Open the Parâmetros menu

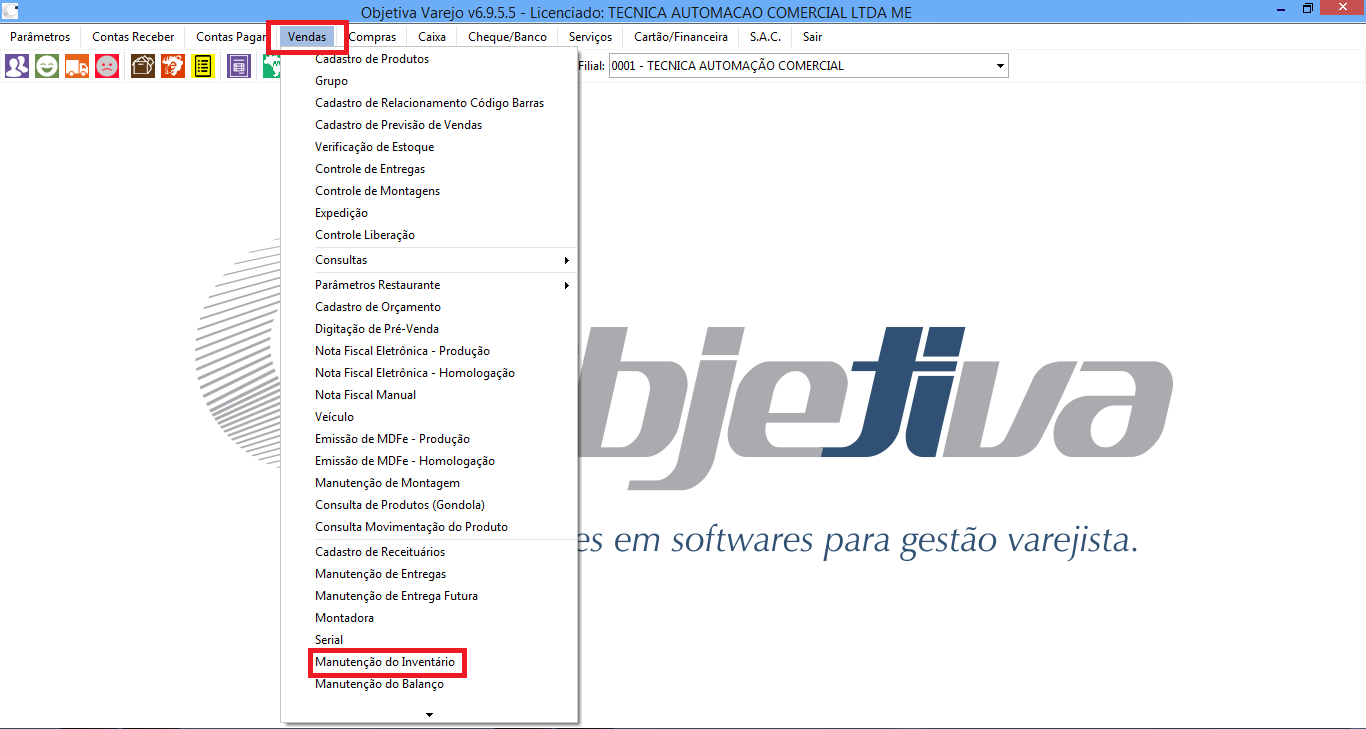coord(40,37)
